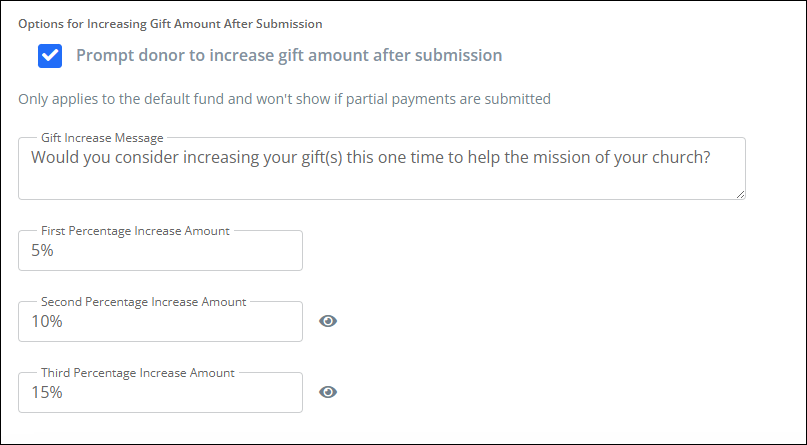The image size is (807, 445).
Task: Click the 15% value text
Action: pyautogui.click(x=46, y=393)
